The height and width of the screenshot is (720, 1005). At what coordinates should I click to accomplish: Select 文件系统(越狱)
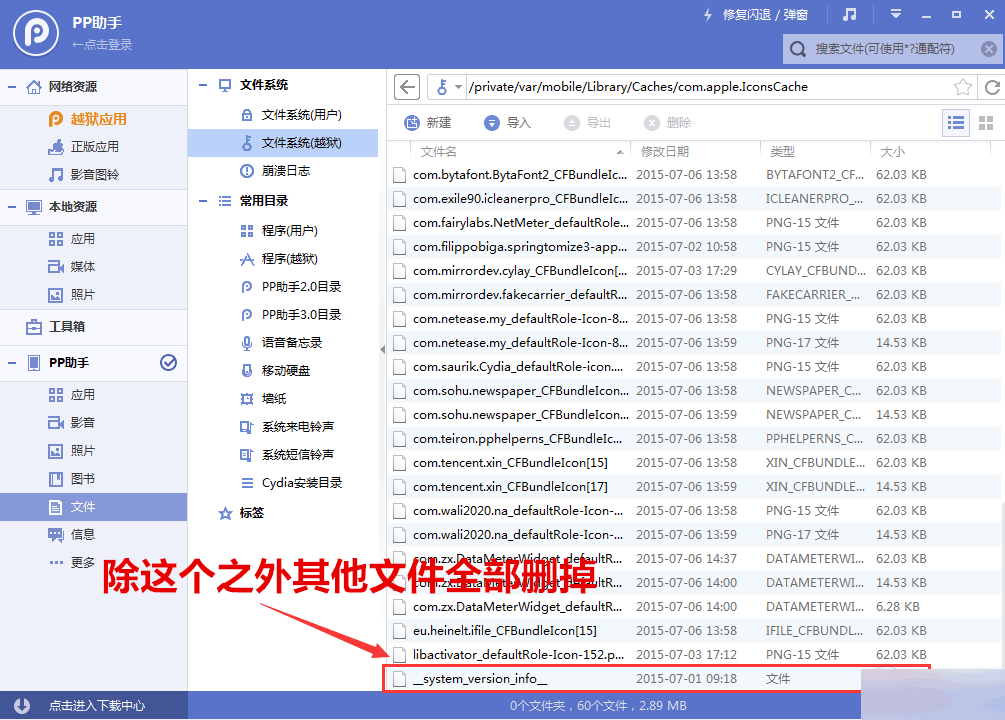[283, 143]
